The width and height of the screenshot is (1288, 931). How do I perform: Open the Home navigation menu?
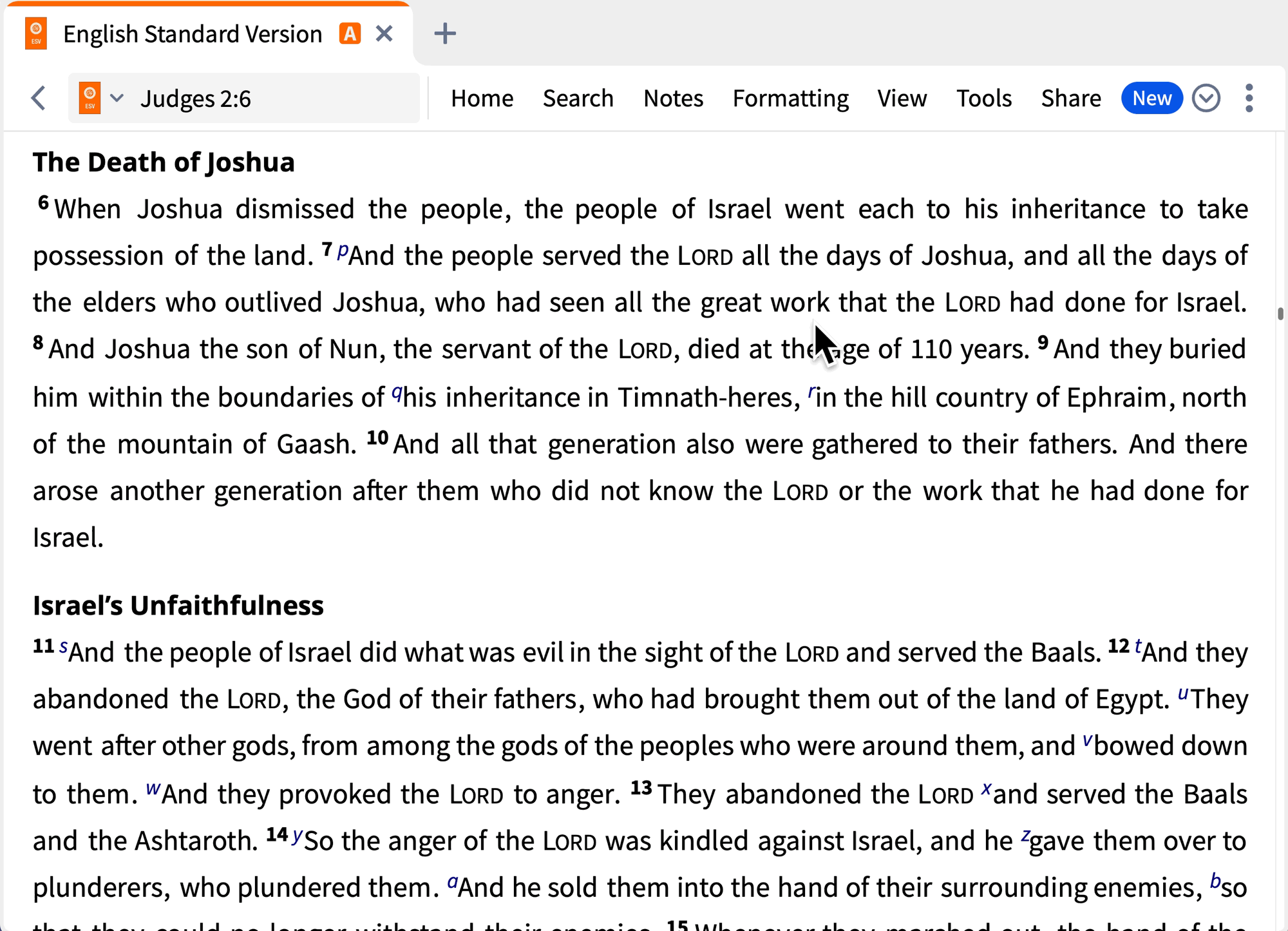pyautogui.click(x=482, y=97)
